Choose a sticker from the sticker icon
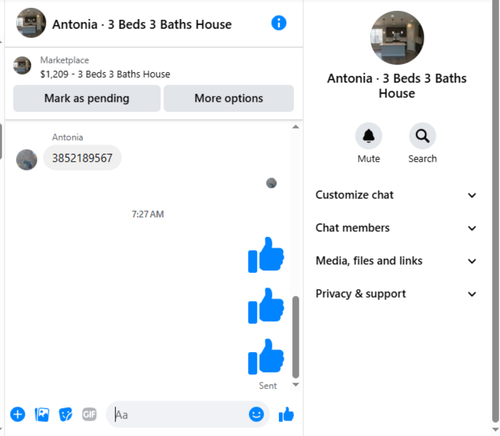500x436 pixels. (x=65, y=414)
